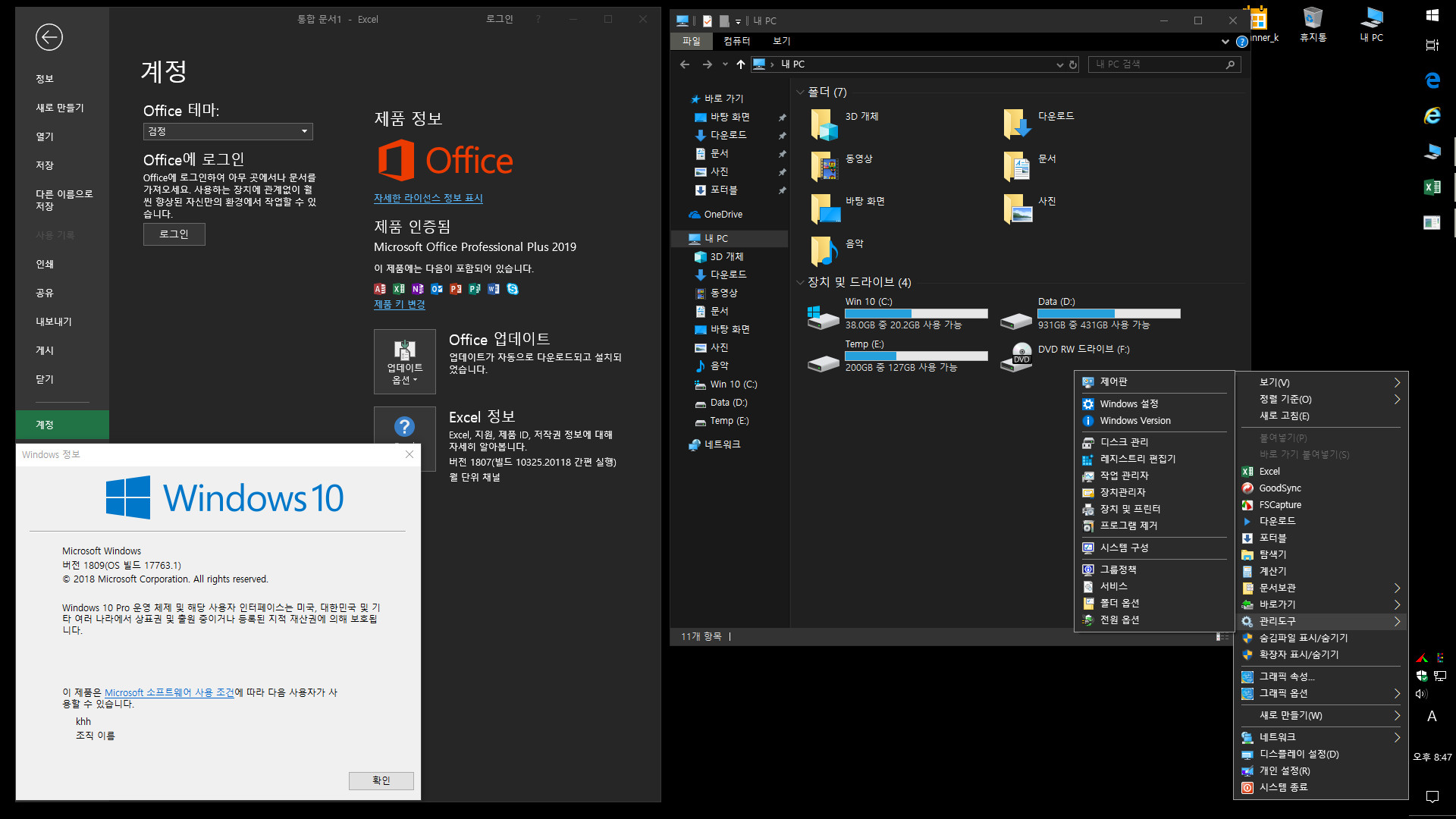Viewport: 1456px width, 819px height.
Task: Collapse the 장치 및 드라이브 (4) group
Action: [x=800, y=282]
